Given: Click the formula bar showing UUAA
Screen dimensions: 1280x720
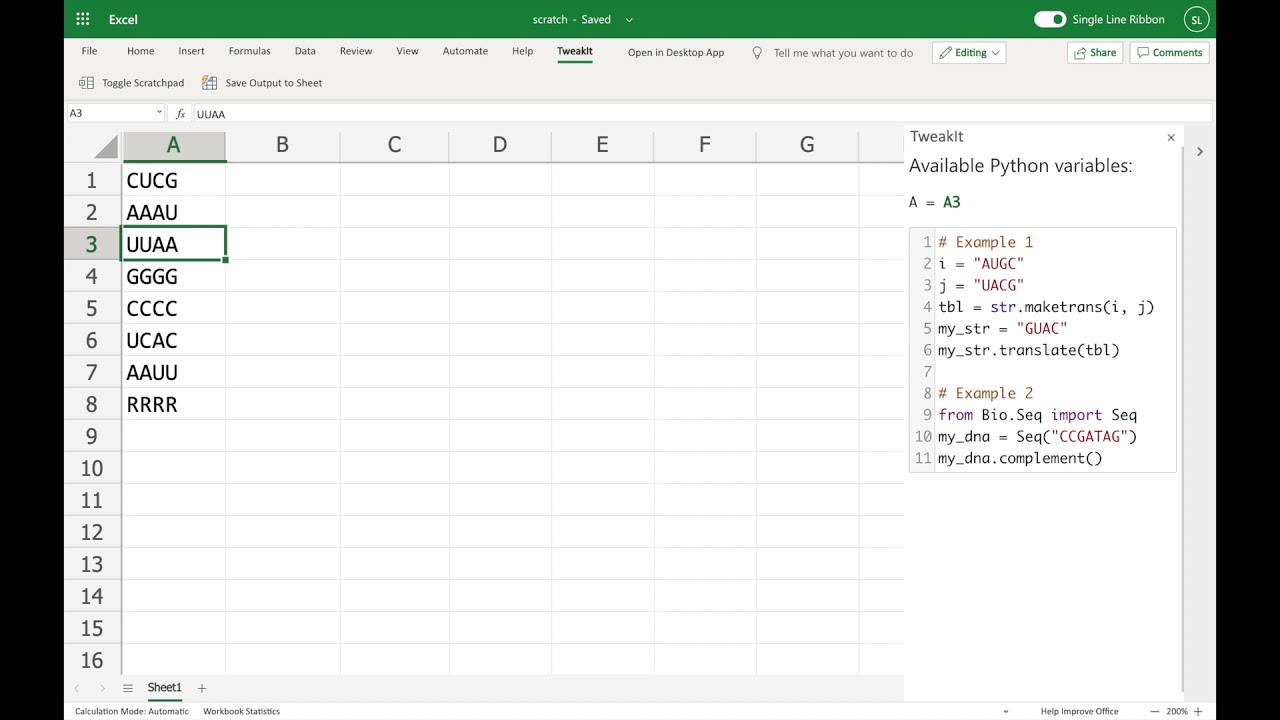Looking at the screenshot, I should pos(703,114).
